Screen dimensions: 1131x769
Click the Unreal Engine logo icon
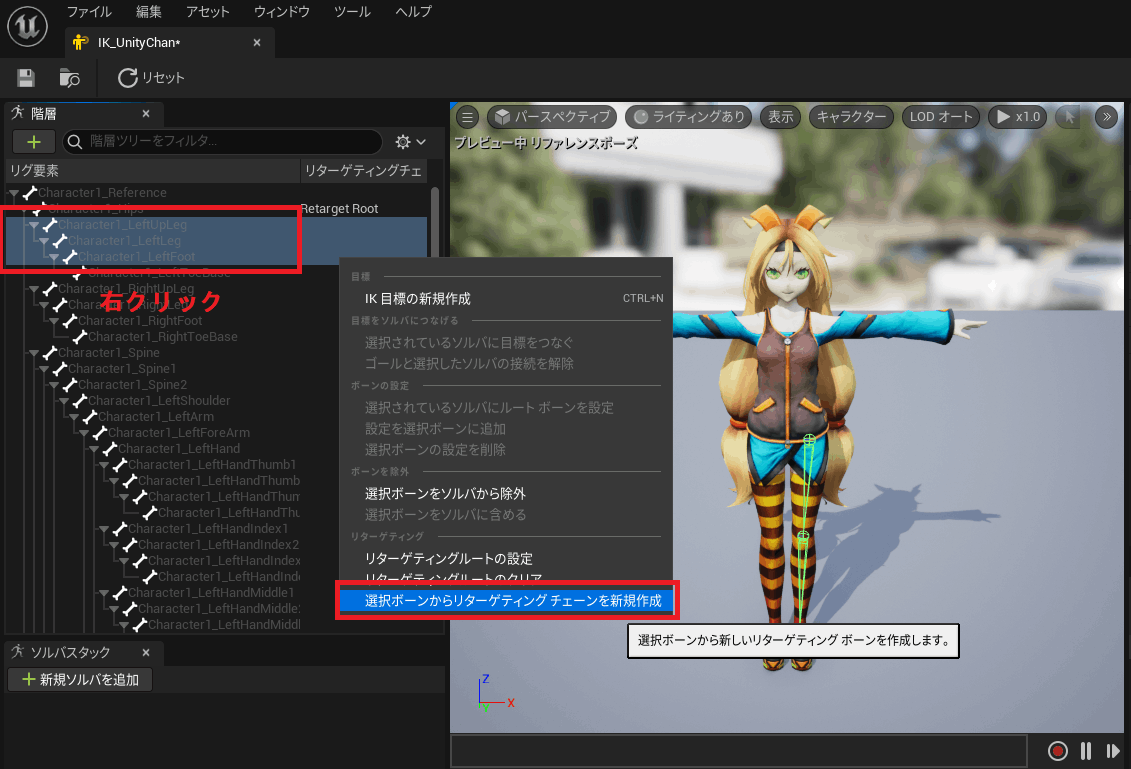[x=27, y=27]
